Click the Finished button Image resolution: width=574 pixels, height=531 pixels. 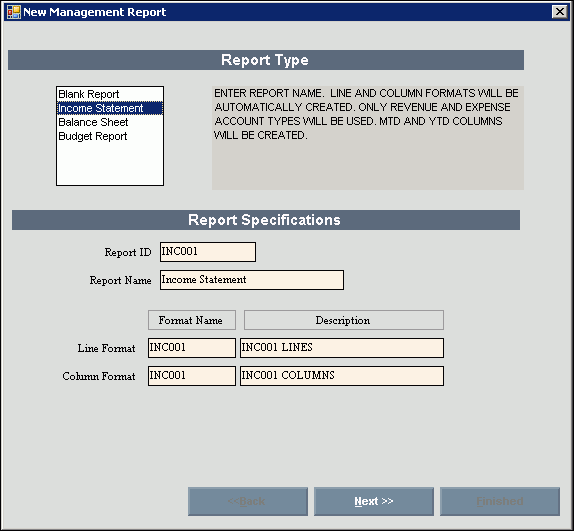(x=500, y=501)
